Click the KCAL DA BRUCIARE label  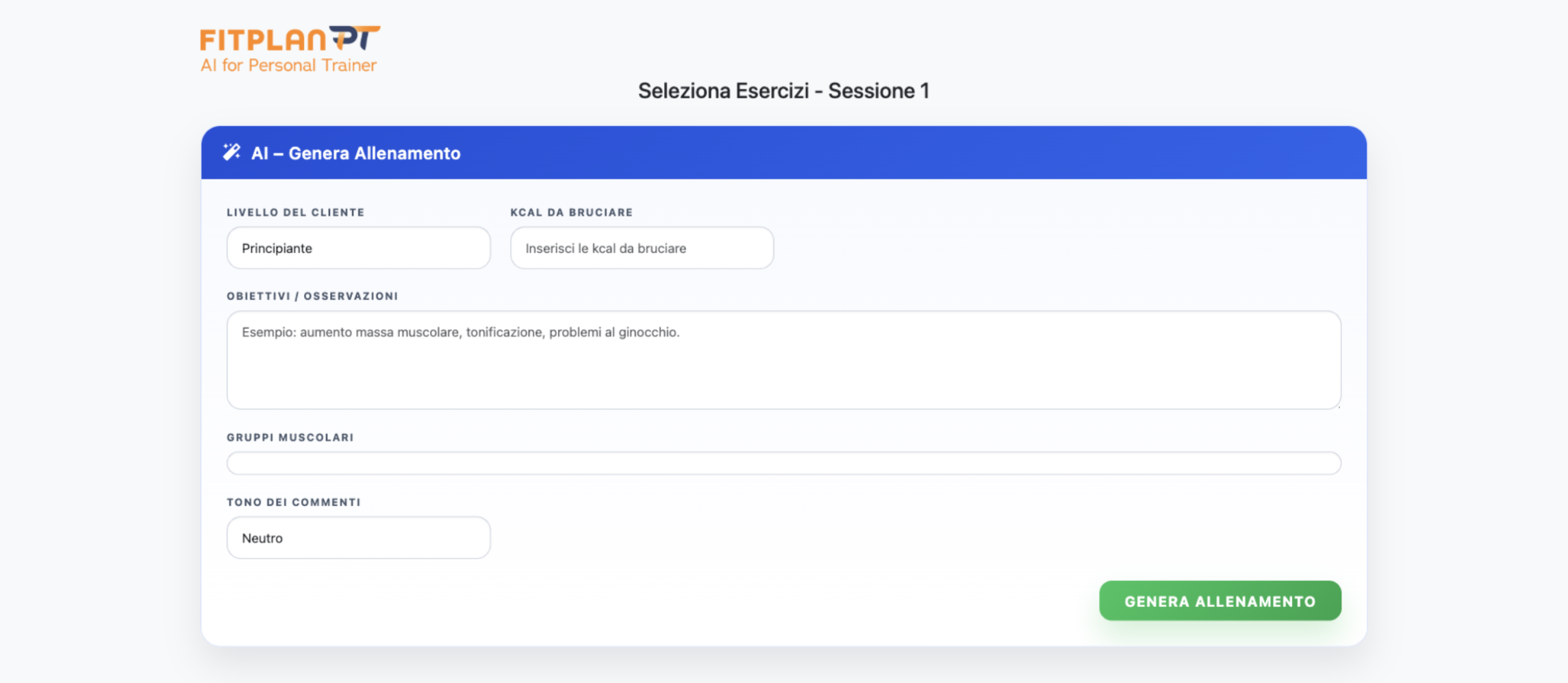571,212
